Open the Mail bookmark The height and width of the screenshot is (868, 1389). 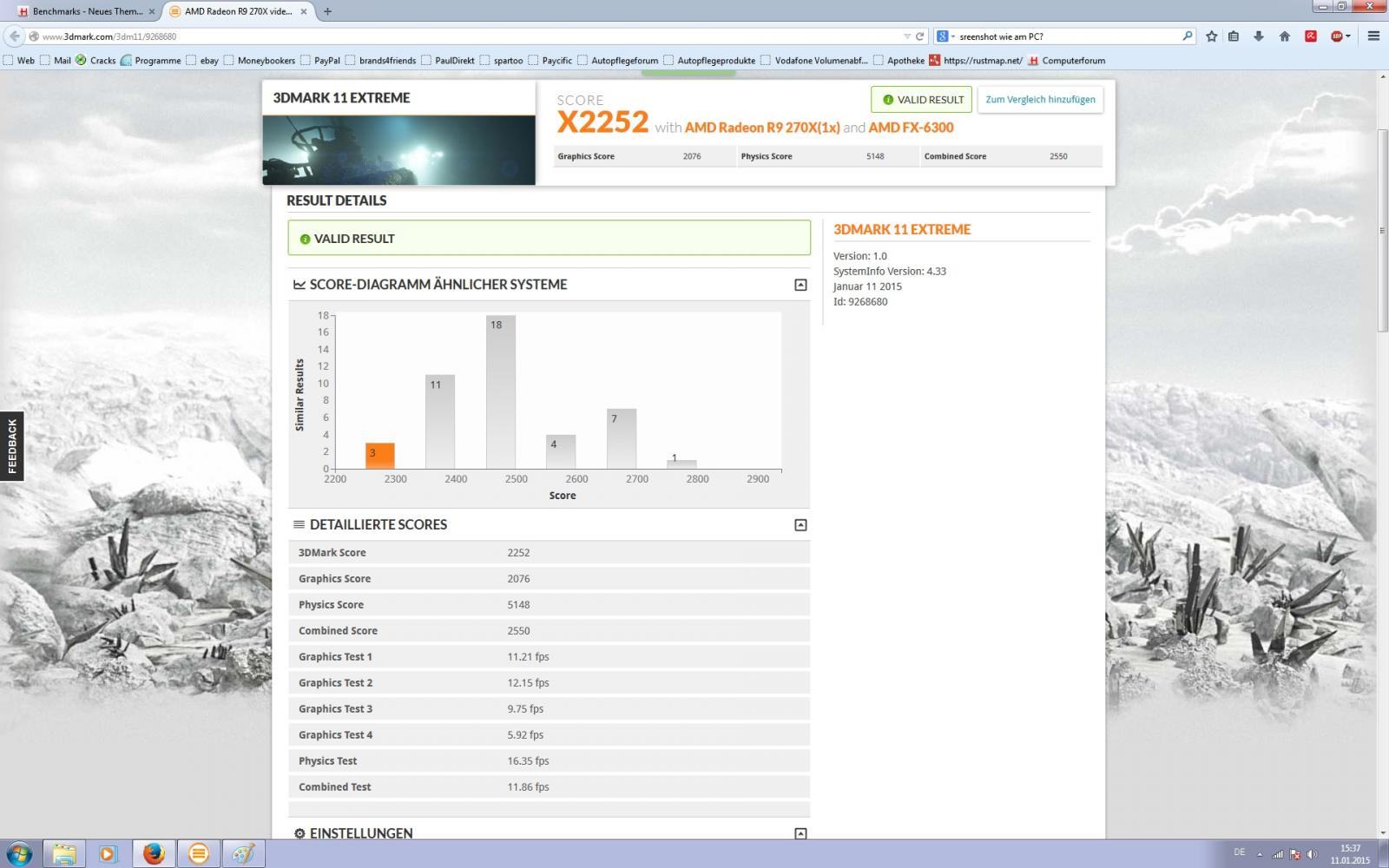pos(55,61)
